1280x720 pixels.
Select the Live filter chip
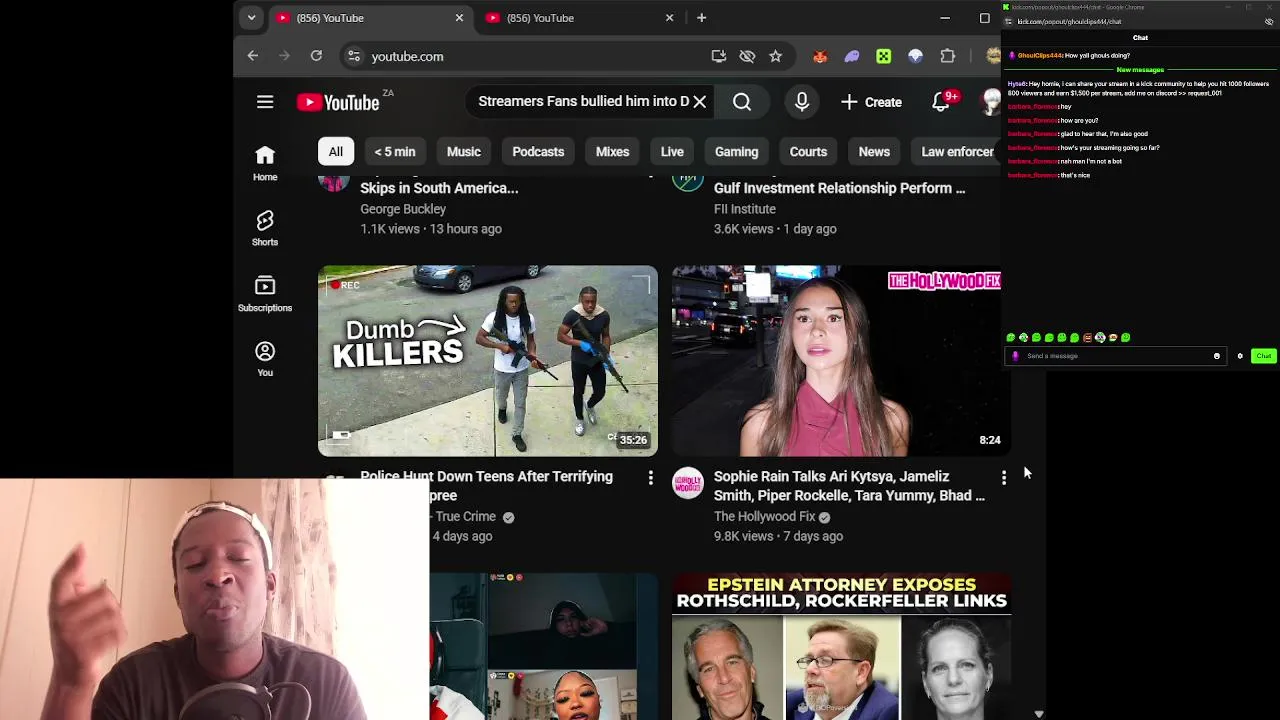pos(672,152)
